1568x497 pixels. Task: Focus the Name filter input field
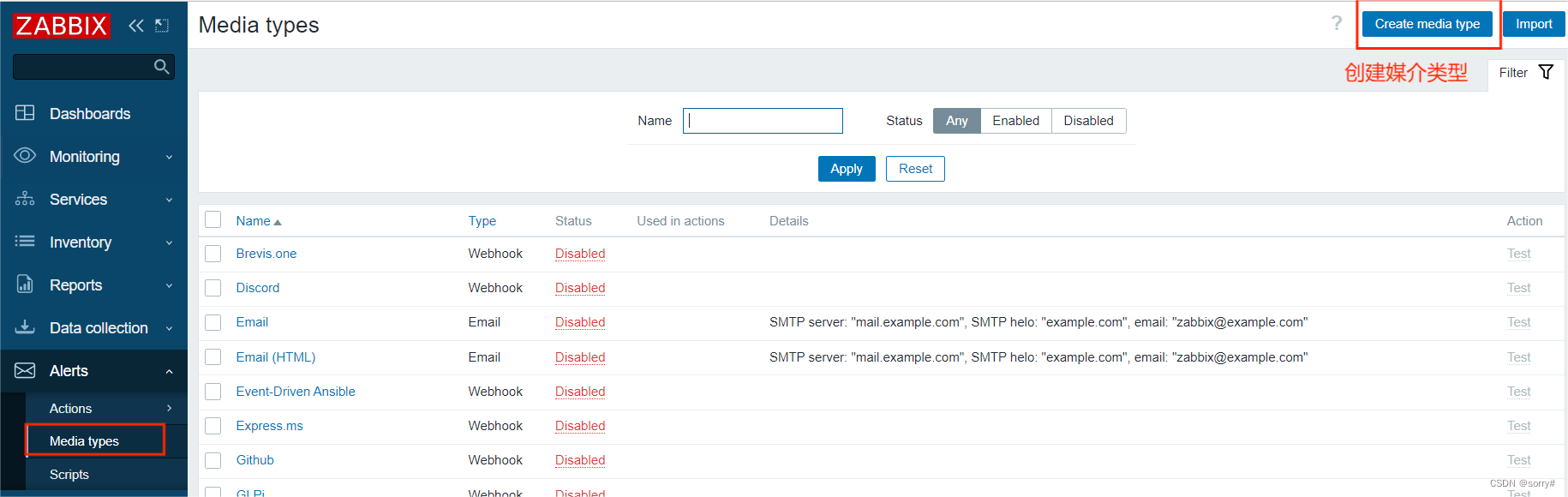click(763, 121)
